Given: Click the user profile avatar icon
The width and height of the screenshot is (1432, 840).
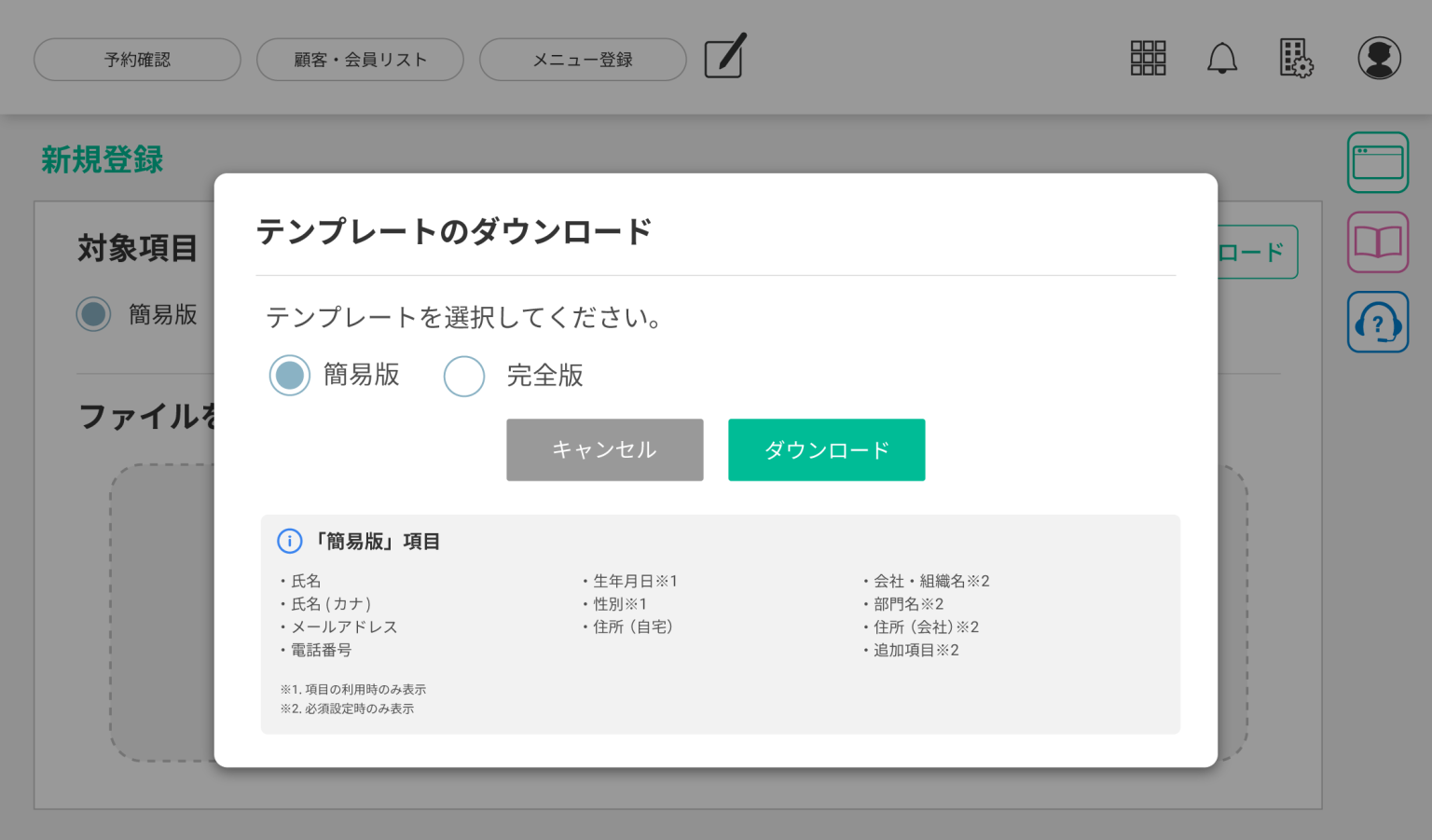Looking at the screenshot, I should pyautogui.click(x=1379, y=59).
